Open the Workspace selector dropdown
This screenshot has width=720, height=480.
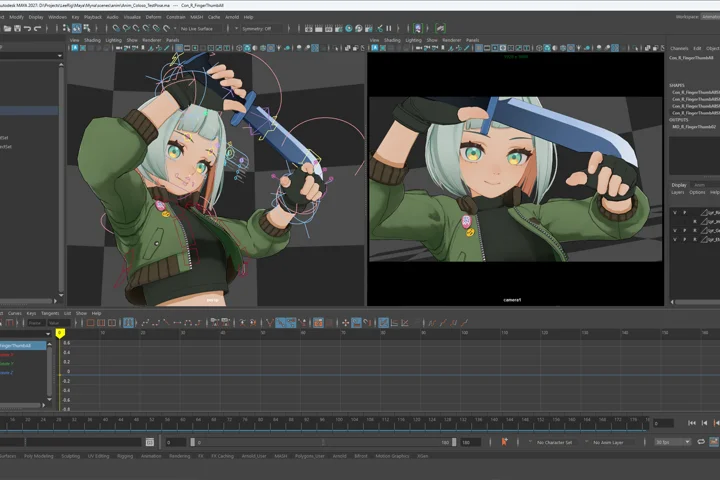[x=710, y=17]
